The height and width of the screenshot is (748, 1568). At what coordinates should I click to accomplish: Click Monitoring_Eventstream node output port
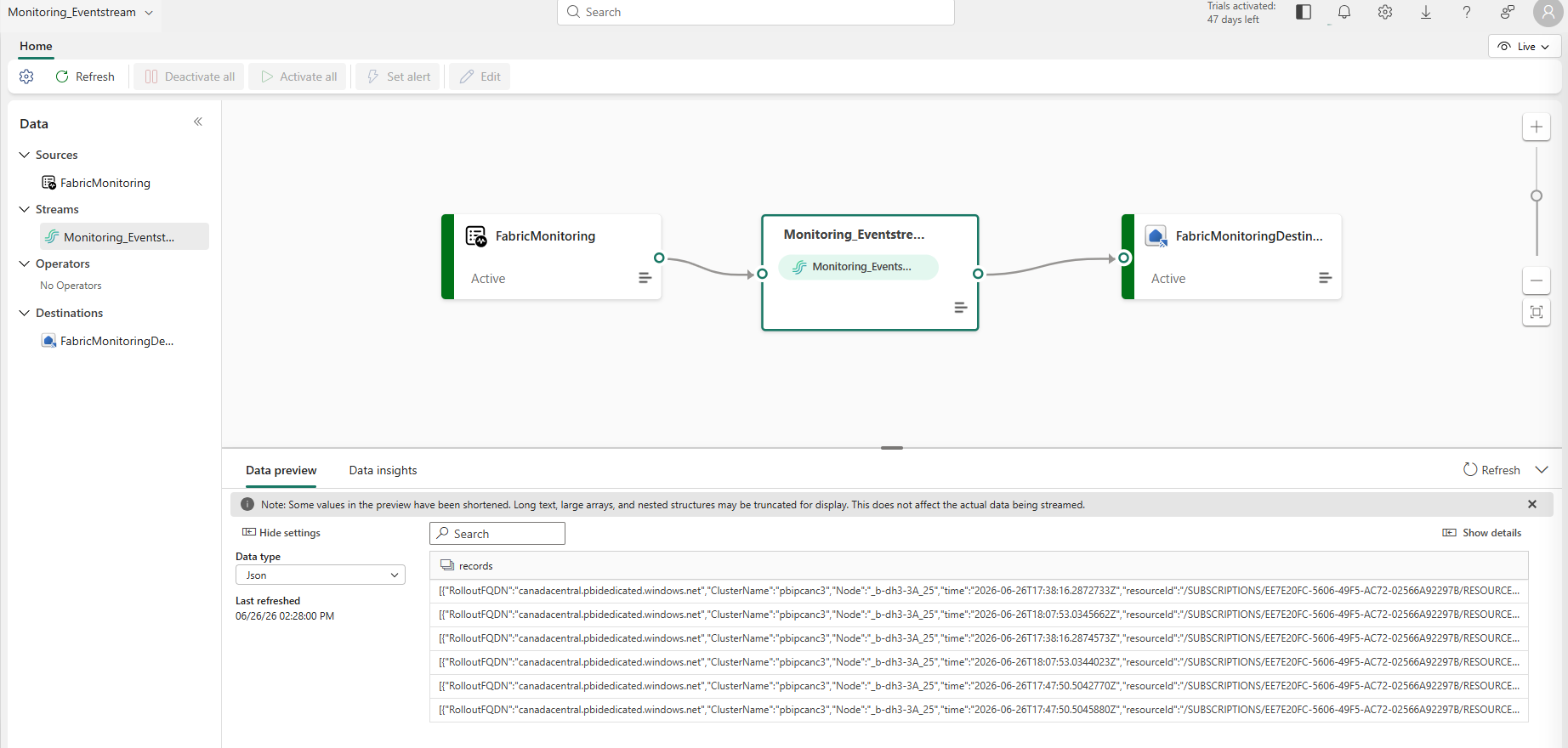pos(978,274)
